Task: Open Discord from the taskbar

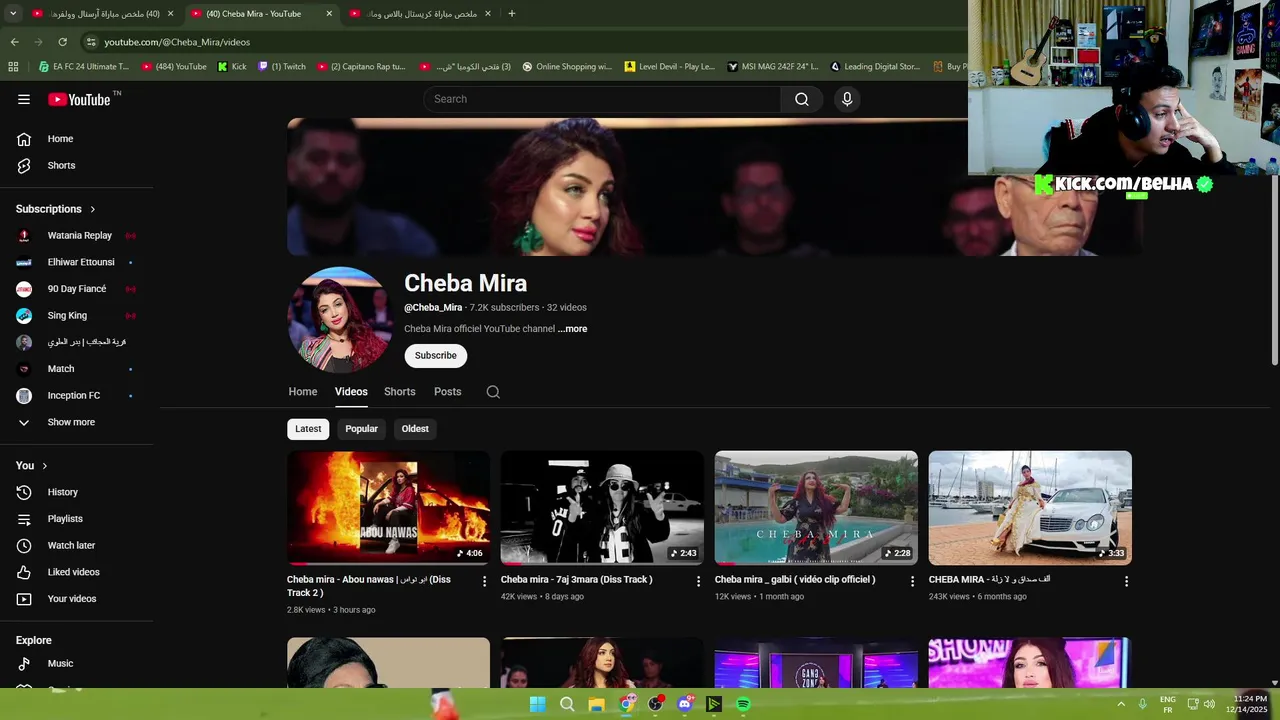Action: pos(685,704)
